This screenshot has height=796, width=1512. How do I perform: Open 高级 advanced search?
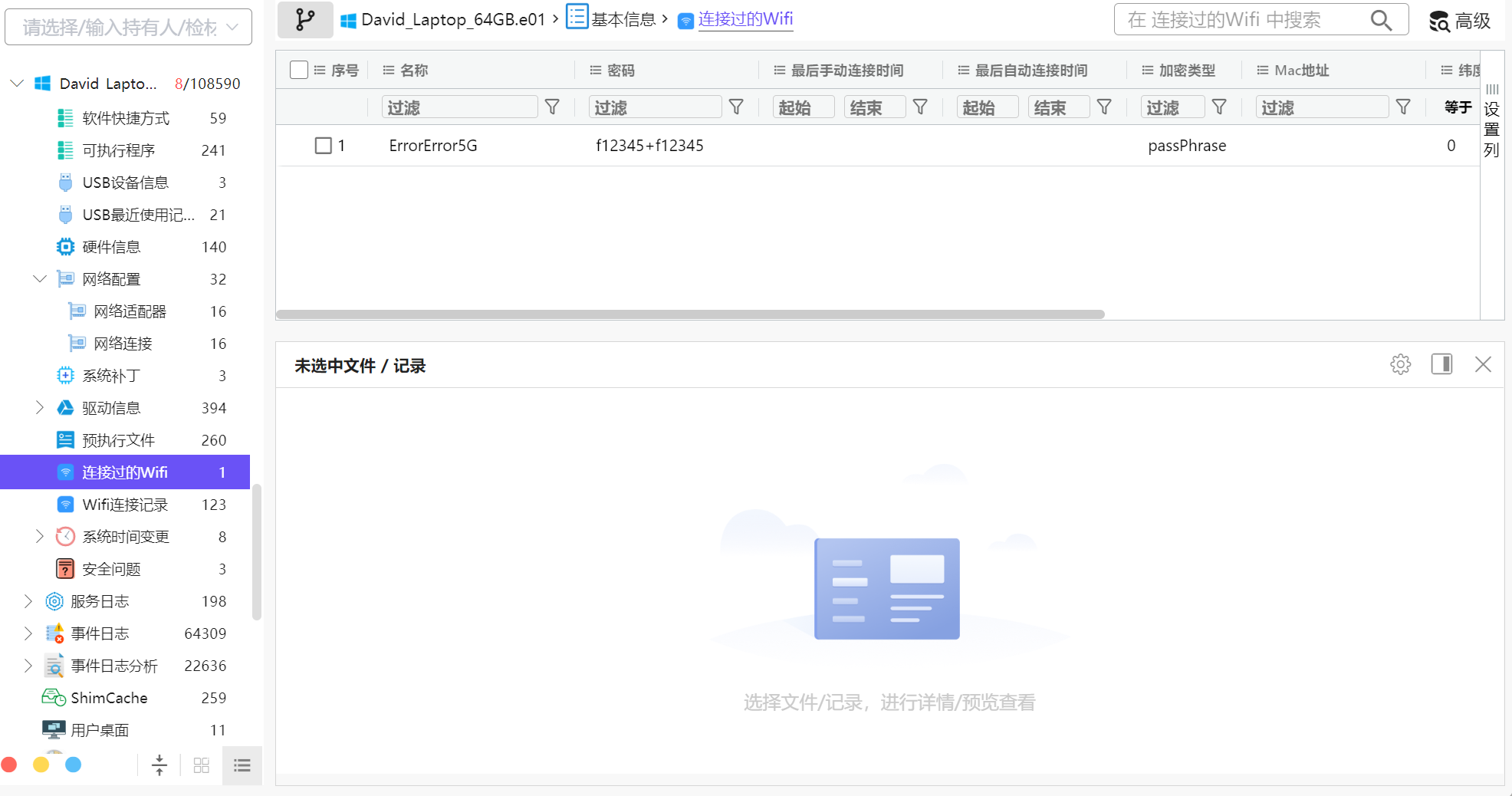pyautogui.click(x=1460, y=21)
